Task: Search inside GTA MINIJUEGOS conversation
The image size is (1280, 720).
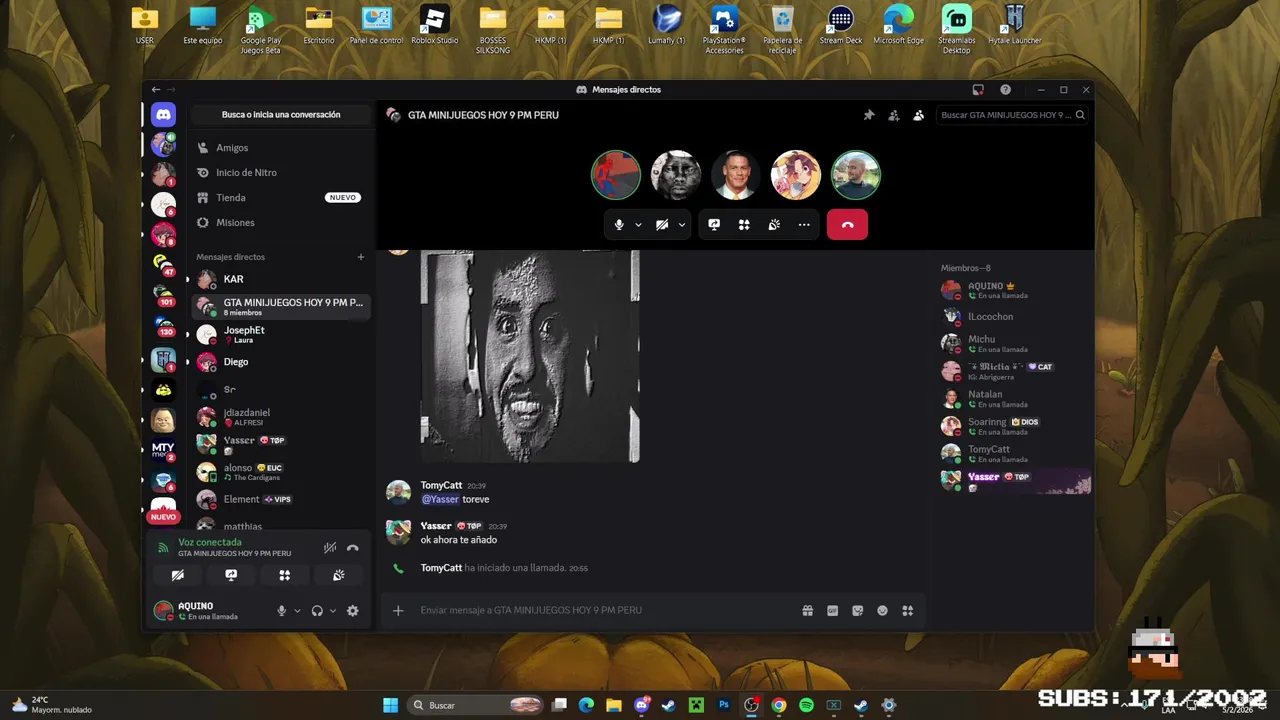Action: coord(1013,115)
